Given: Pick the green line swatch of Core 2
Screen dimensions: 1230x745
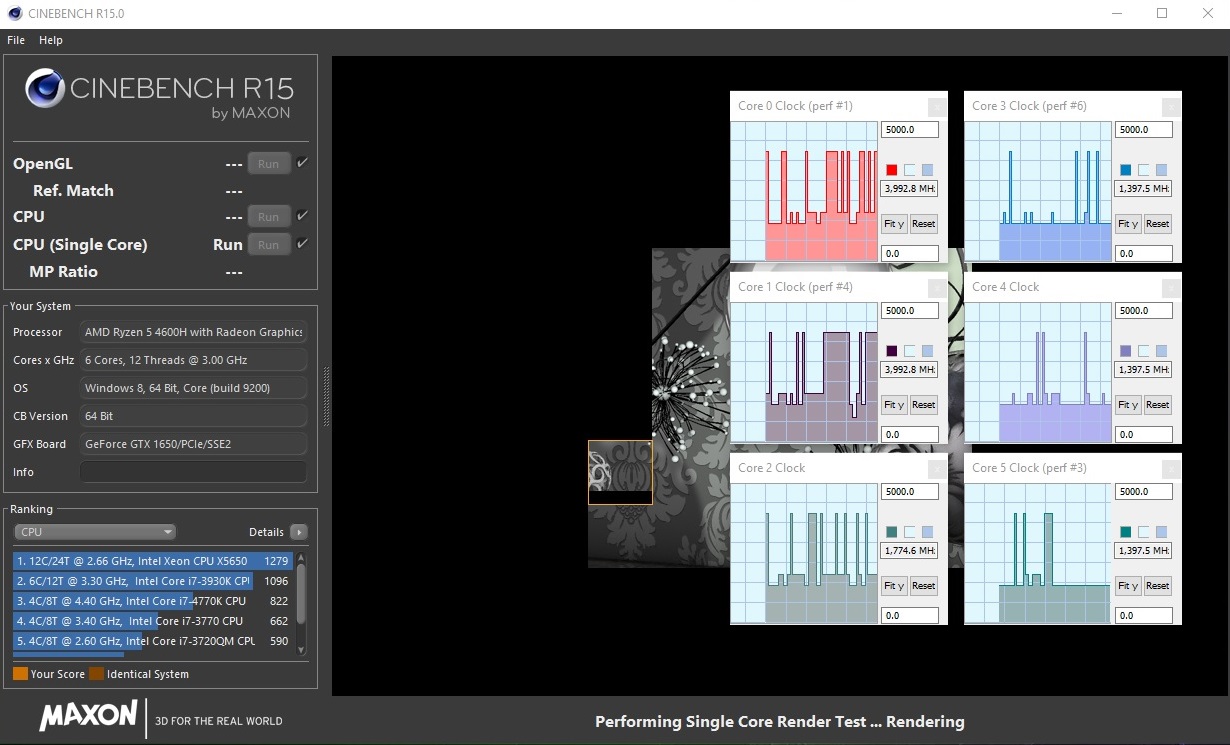Looking at the screenshot, I should coord(892,532).
